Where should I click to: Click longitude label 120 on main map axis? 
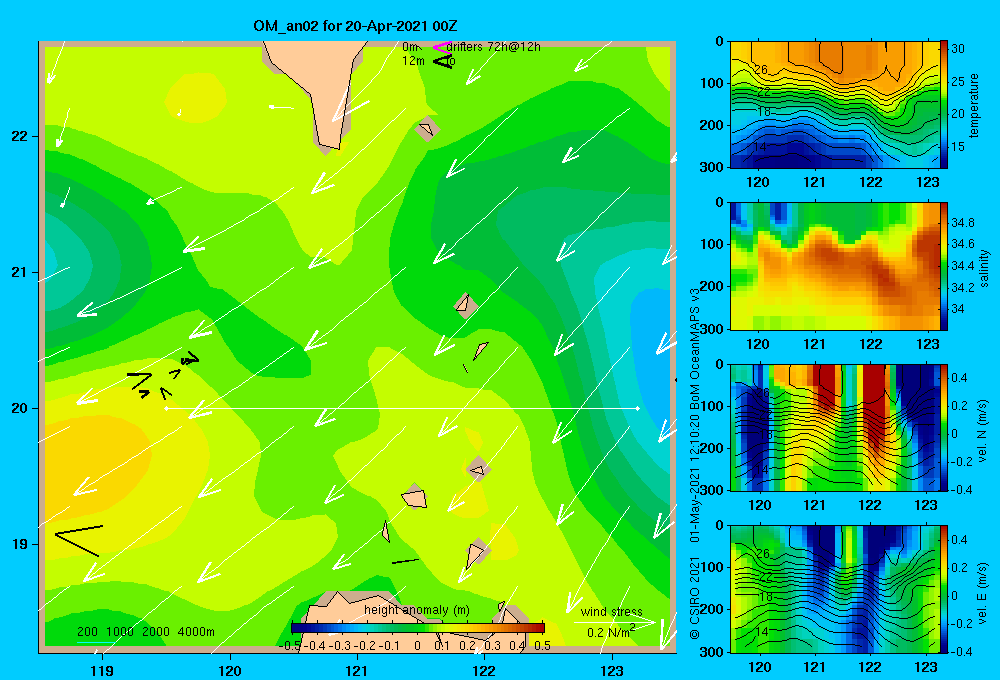[x=230, y=670]
